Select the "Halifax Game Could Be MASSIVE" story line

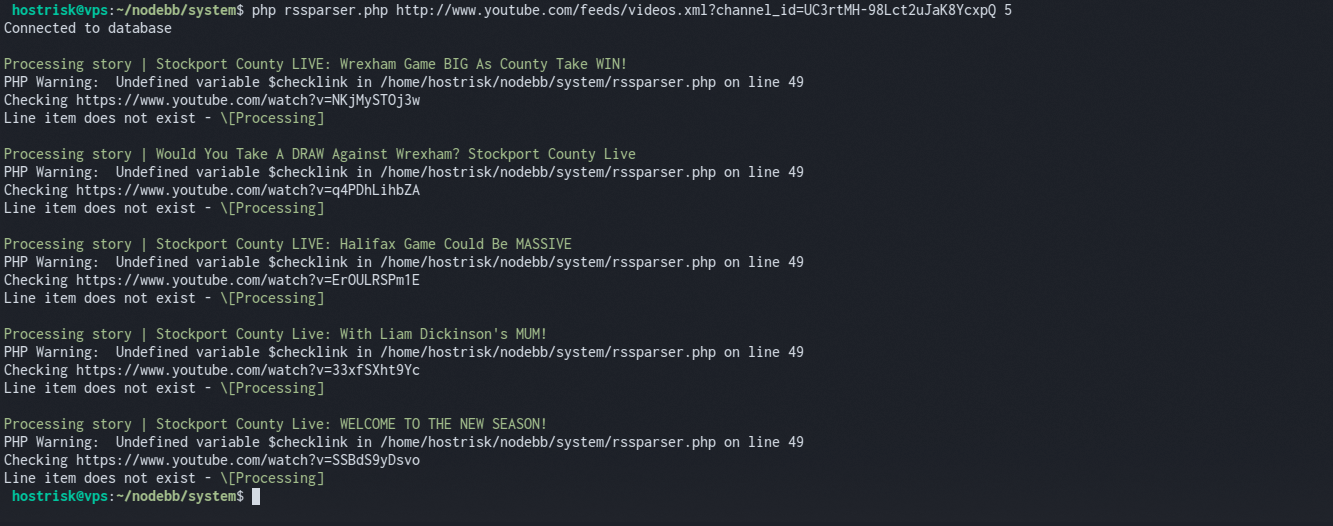coord(288,244)
